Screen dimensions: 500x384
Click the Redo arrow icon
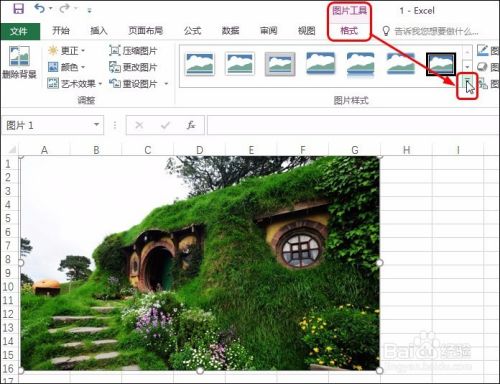pyautogui.click(x=64, y=9)
